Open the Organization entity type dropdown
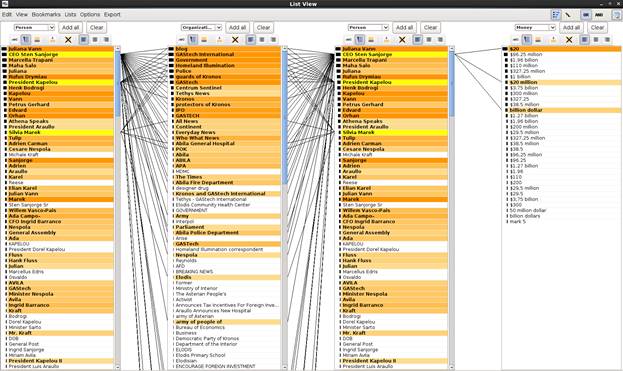Screen dimensions: 623x371 click(x=201, y=27)
